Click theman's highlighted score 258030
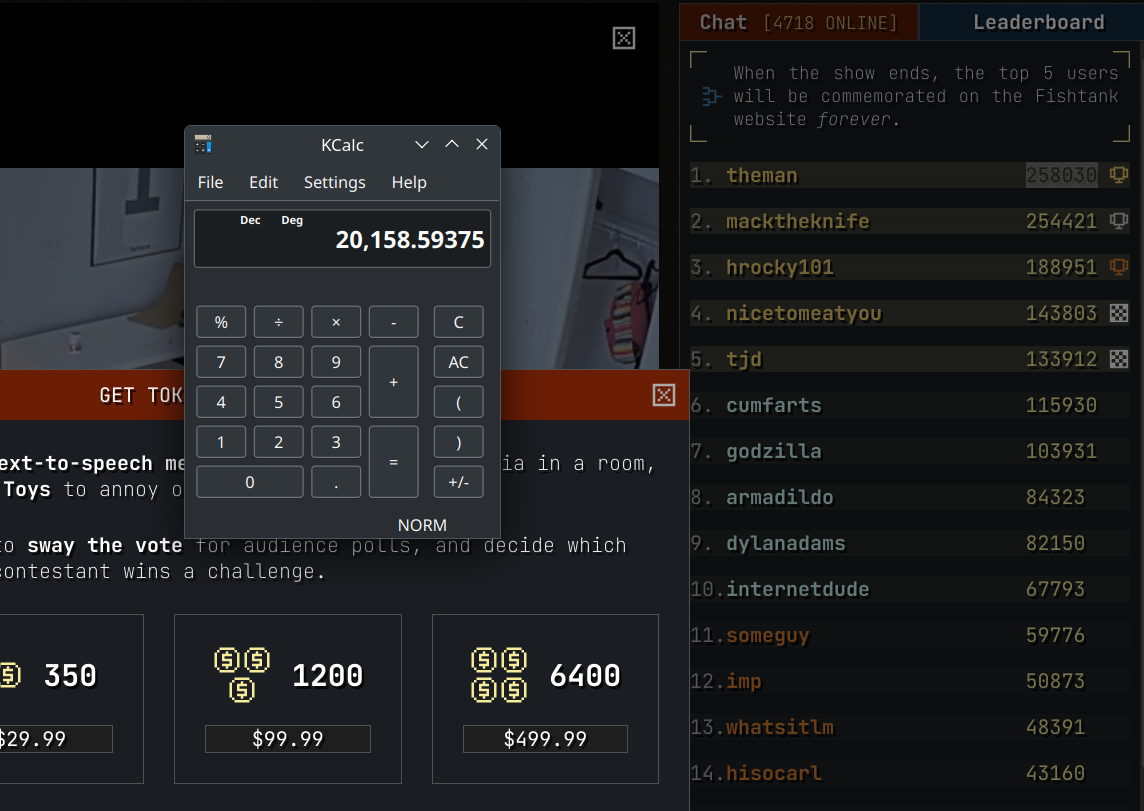The height and width of the screenshot is (811, 1144). click(1062, 175)
